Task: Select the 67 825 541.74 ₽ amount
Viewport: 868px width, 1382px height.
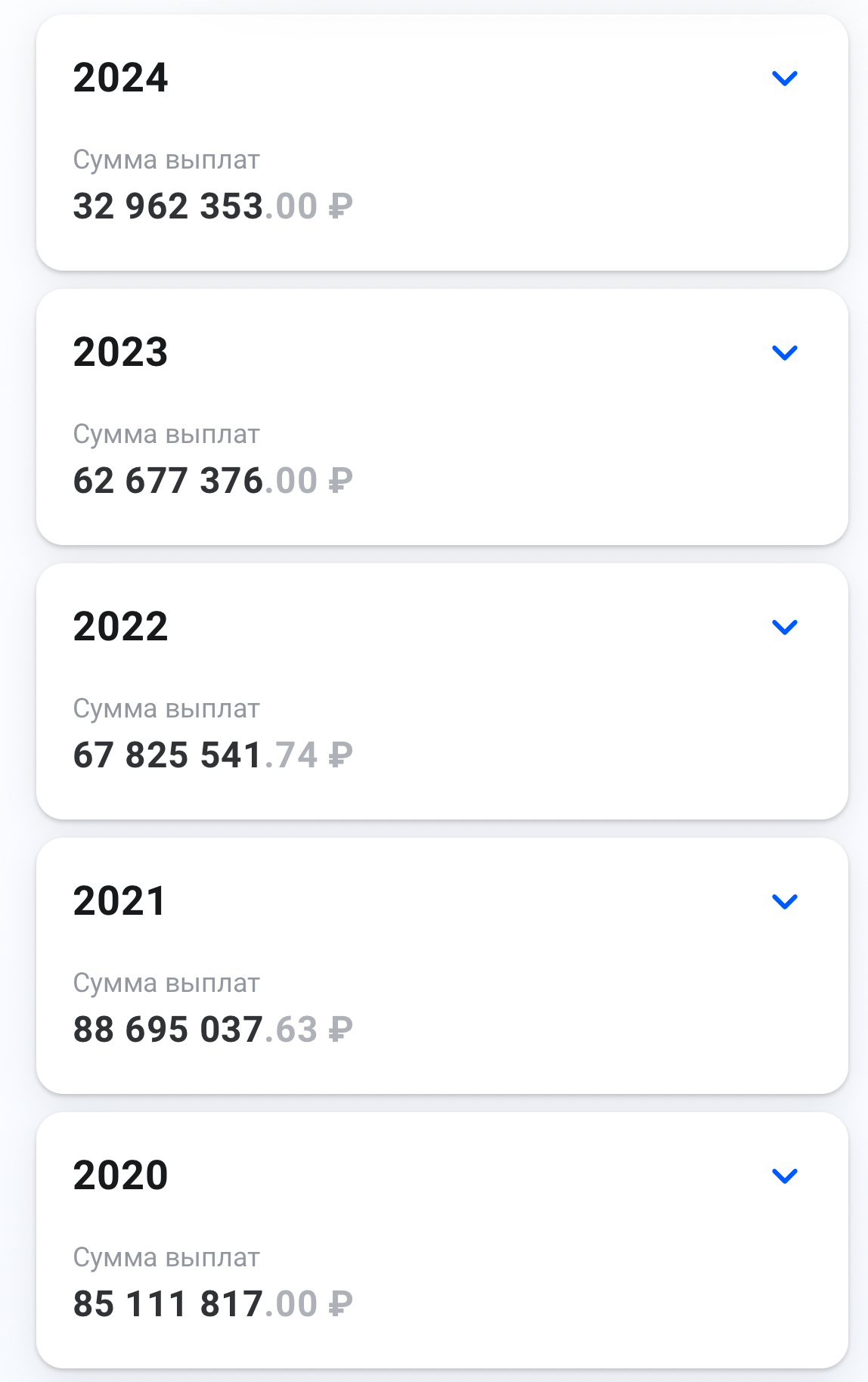Action: click(212, 755)
